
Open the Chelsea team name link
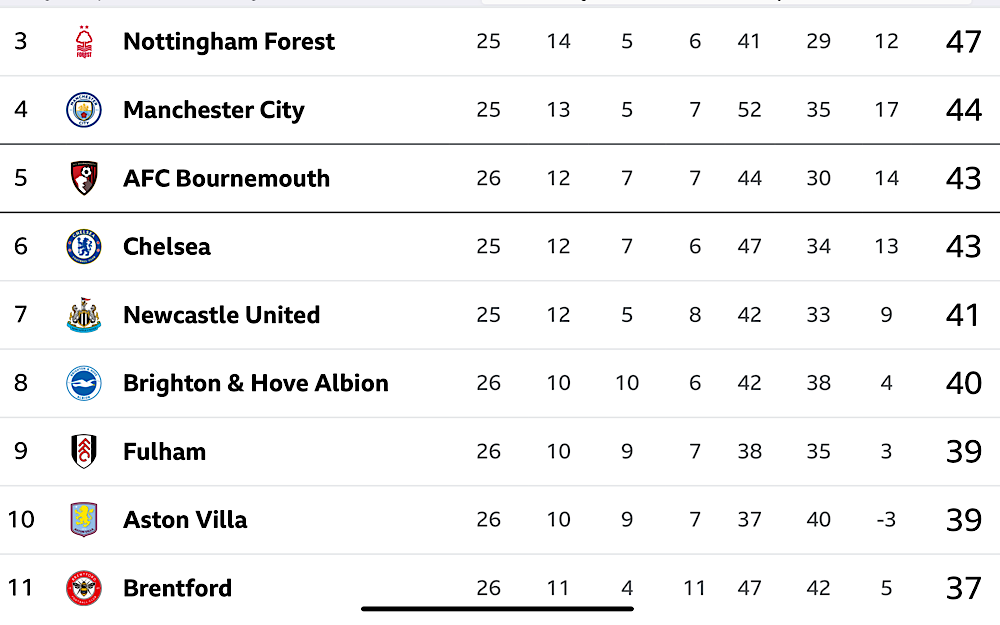coord(167,246)
